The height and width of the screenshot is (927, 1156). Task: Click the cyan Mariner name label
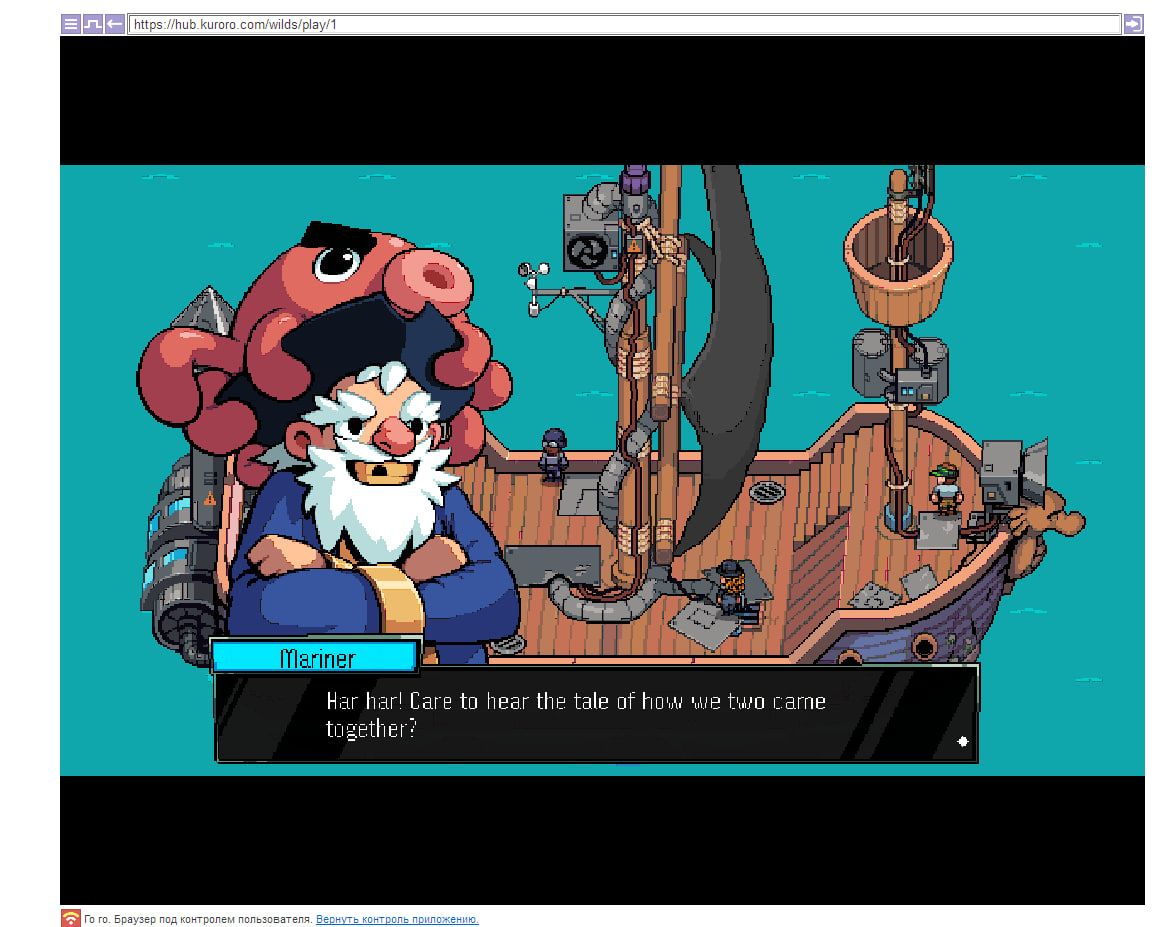click(316, 657)
